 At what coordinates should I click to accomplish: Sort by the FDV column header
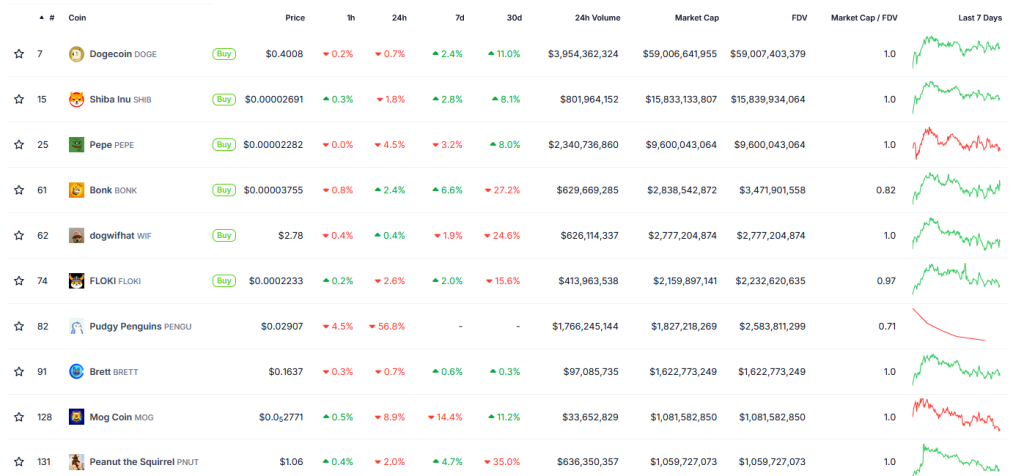[799, 18]
